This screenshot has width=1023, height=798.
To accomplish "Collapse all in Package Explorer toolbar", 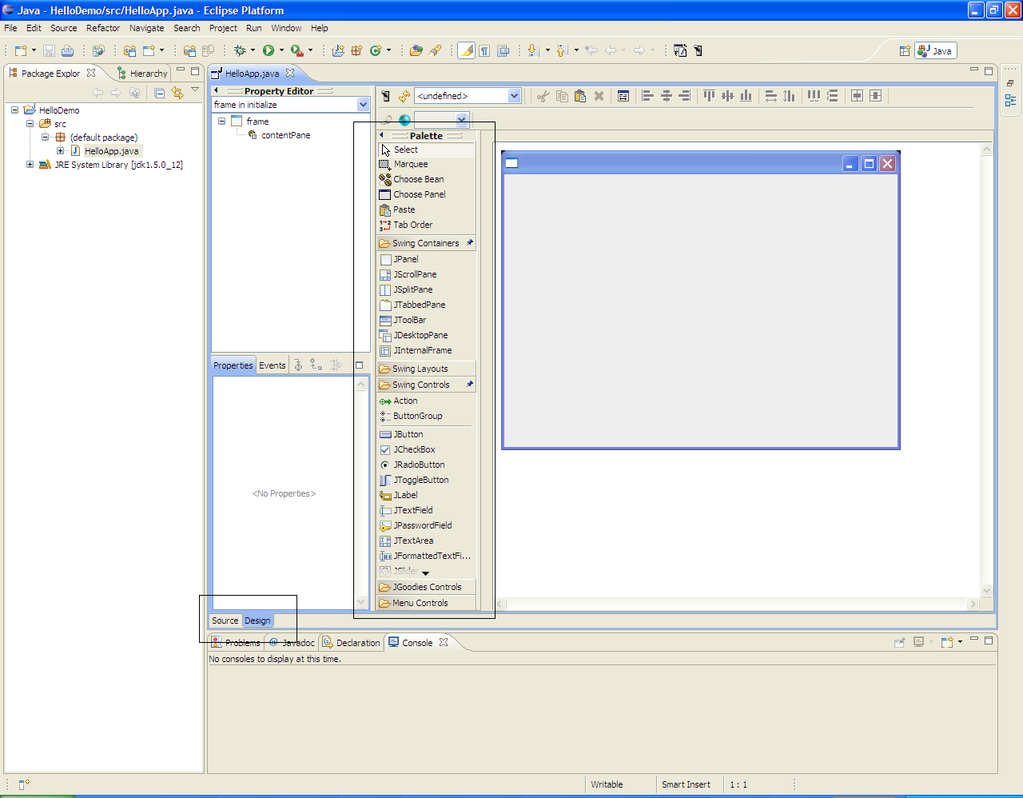I will click(159, 93).
